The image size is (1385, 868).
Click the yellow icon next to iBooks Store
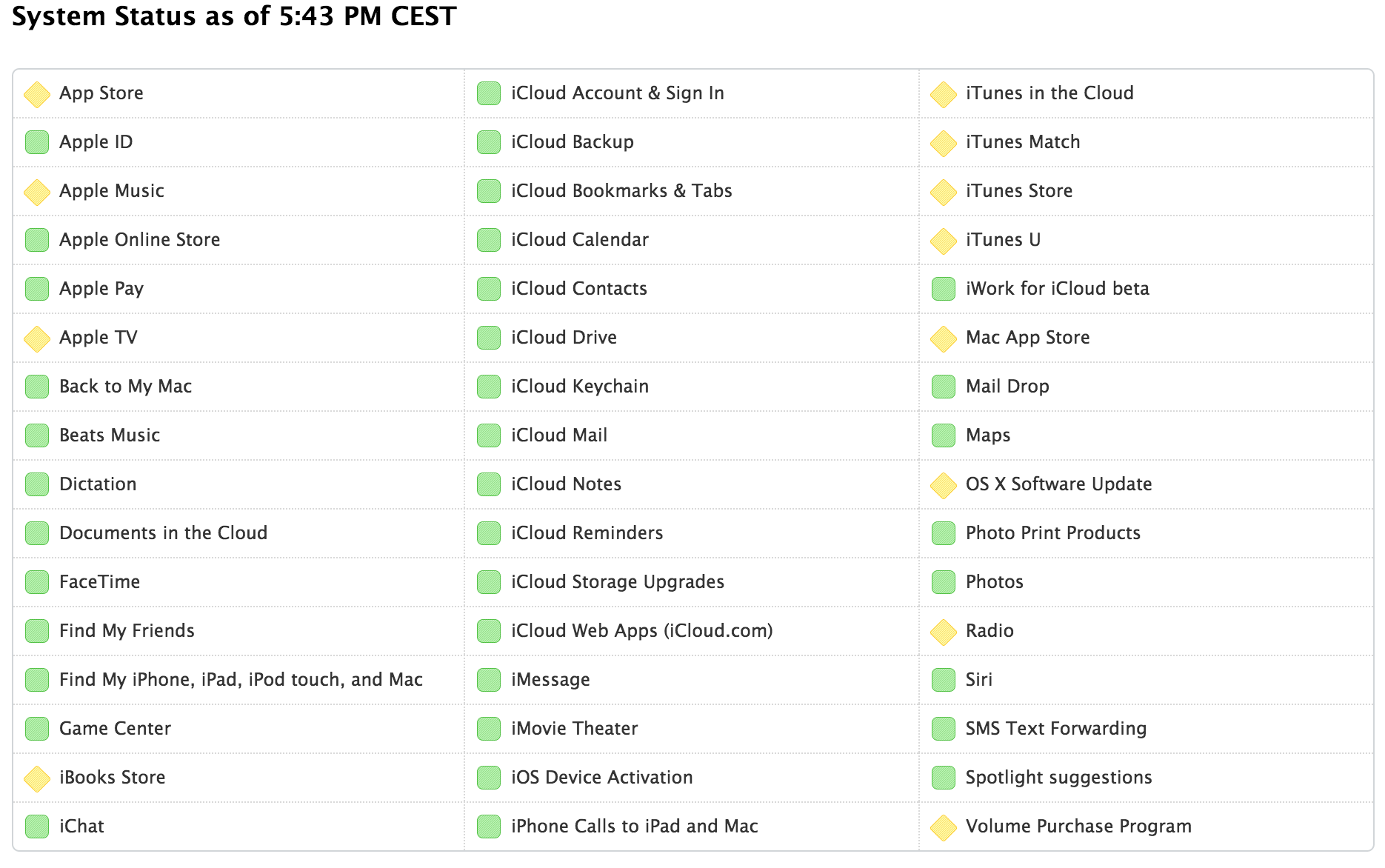coord(36,778)
